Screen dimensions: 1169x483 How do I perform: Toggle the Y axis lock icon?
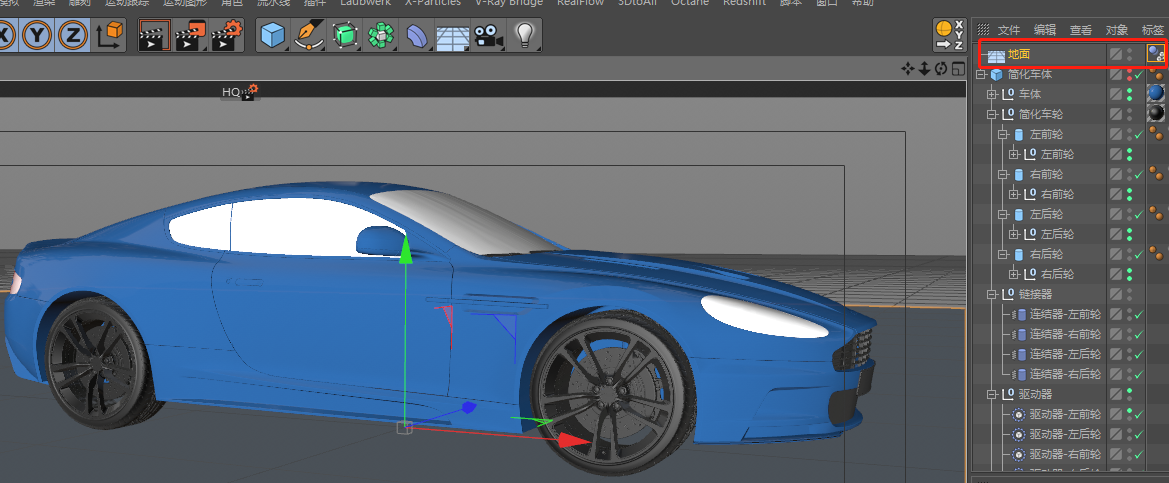click(37, 34)
